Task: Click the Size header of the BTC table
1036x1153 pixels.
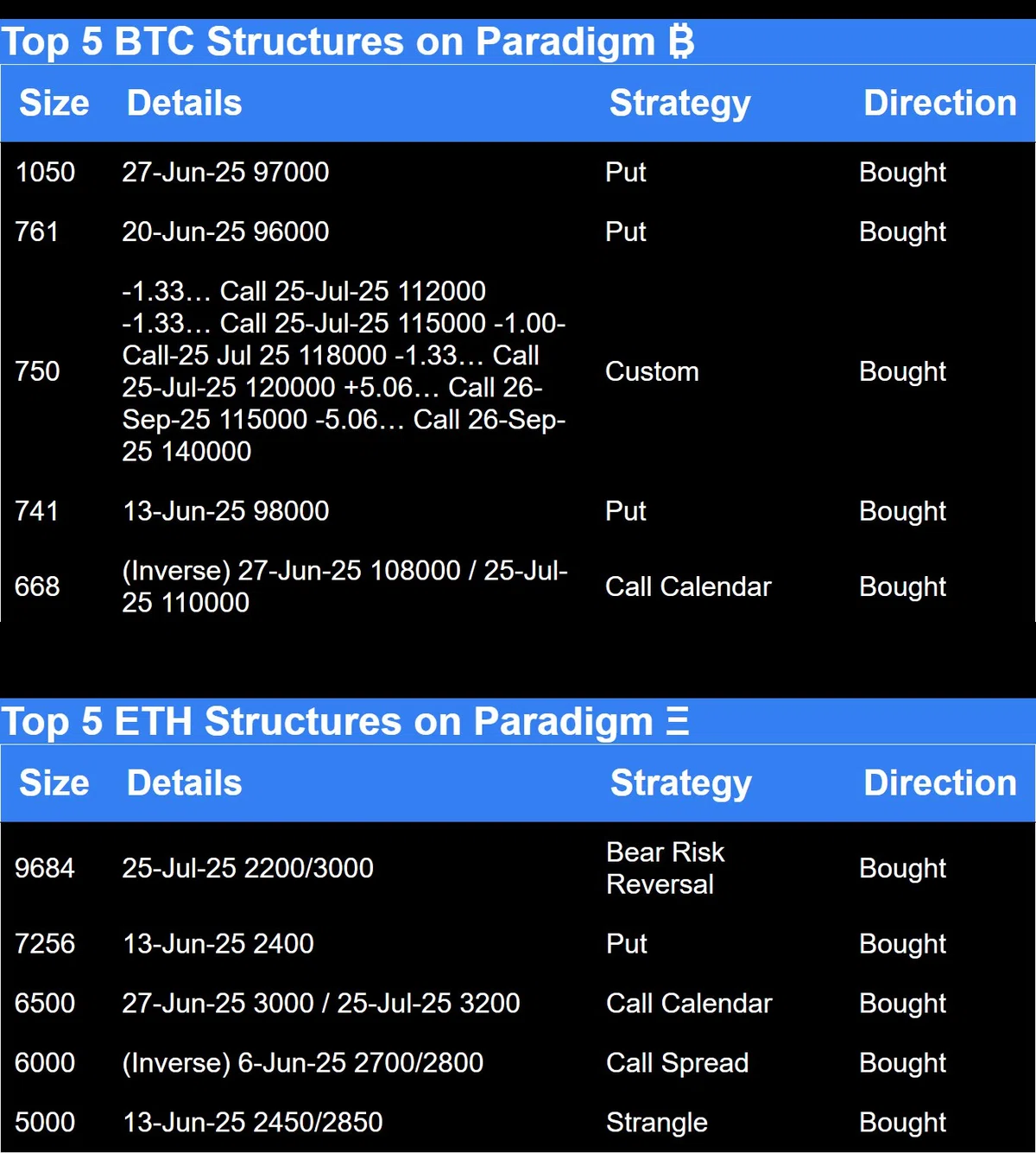Action: click(54, 103)
